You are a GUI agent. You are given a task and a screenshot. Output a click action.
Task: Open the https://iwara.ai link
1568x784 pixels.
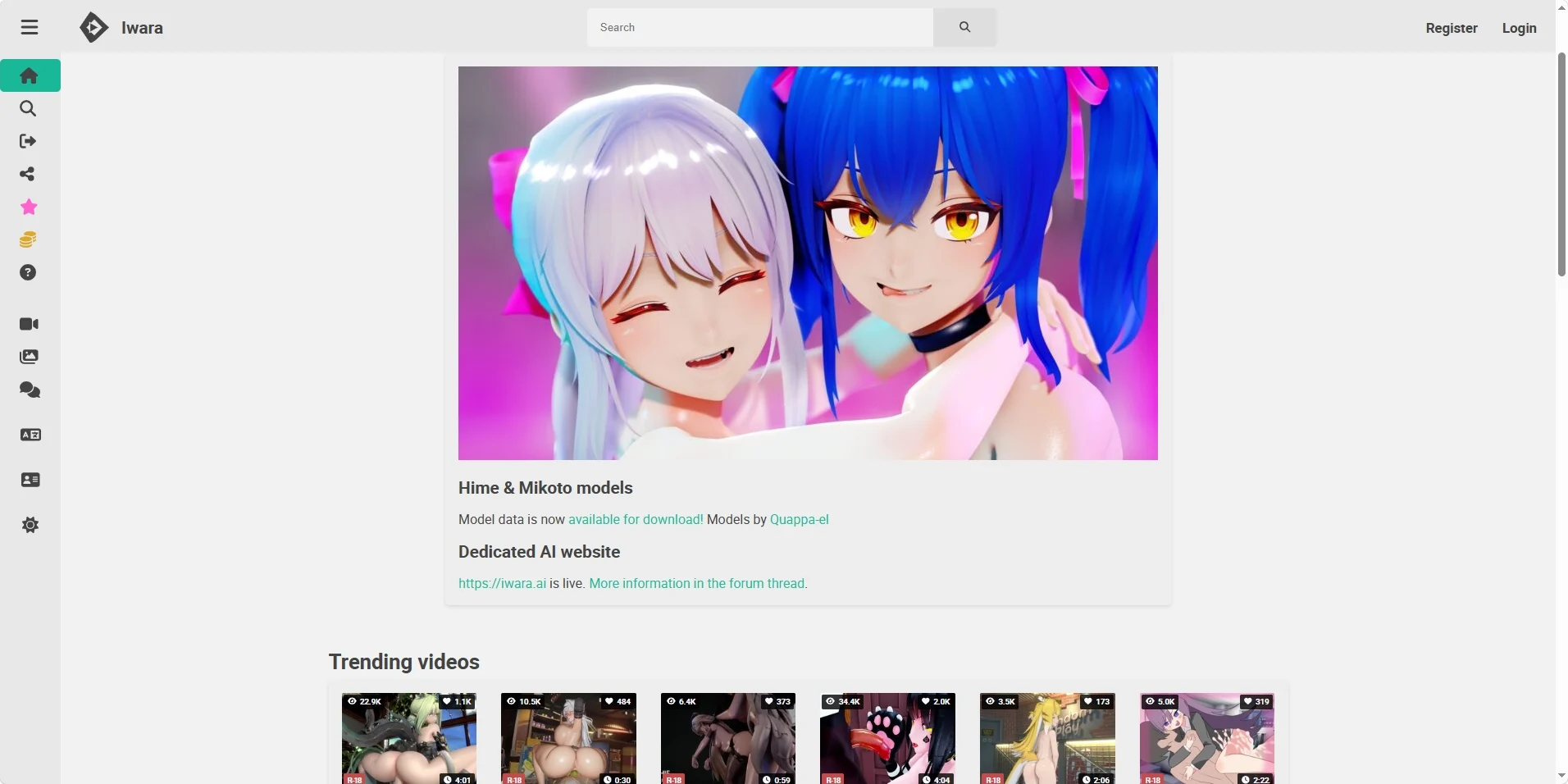pos(502,583)
